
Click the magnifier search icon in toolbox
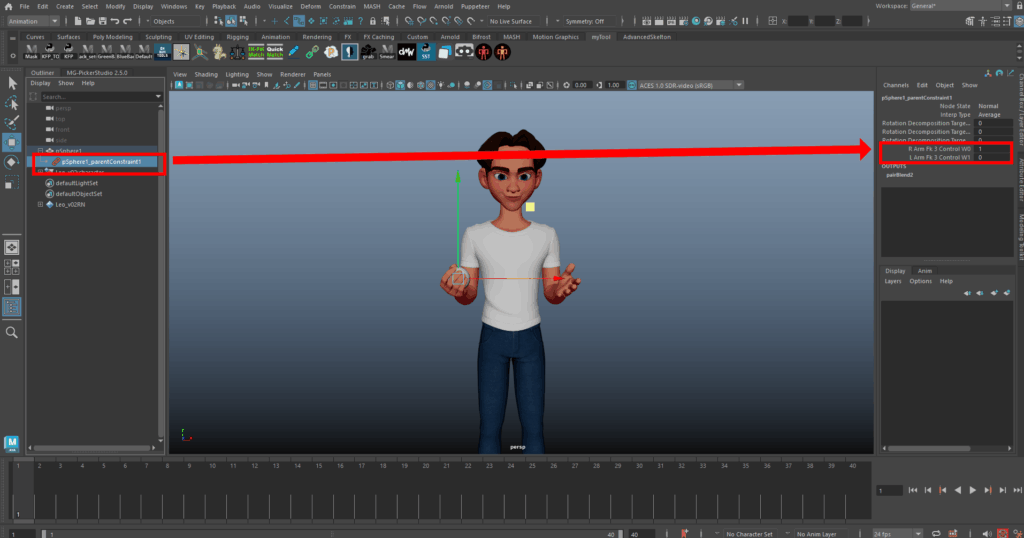coord(12,332)
